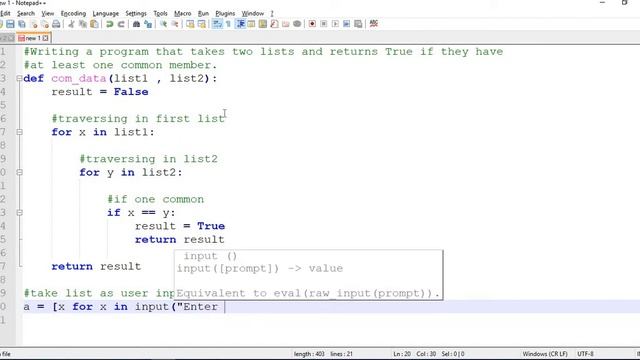Click the Save Recorded Macro icon
640x360 pixels.
pos(358,24)
